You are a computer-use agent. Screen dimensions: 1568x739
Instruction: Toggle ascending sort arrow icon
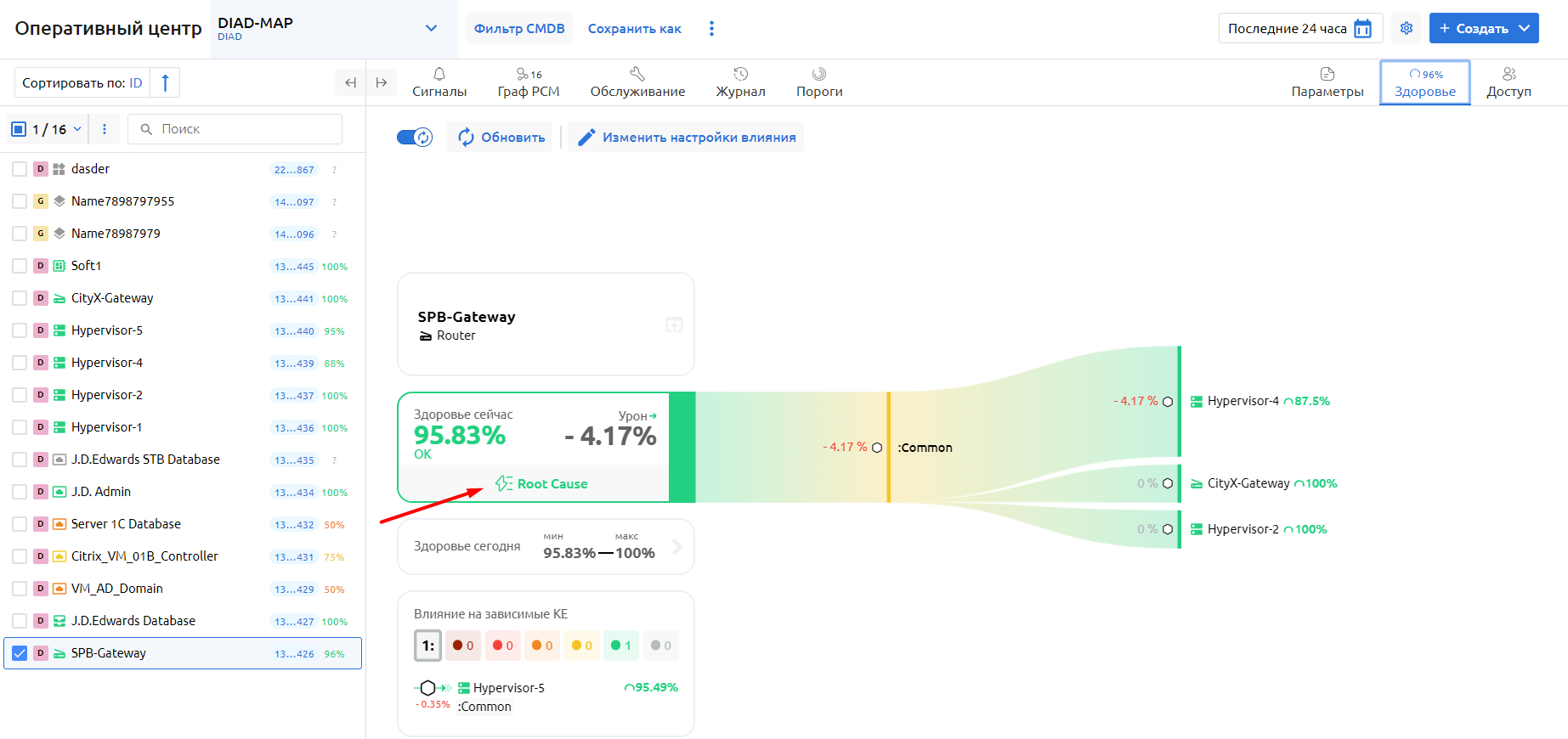[x=165, y=82]
